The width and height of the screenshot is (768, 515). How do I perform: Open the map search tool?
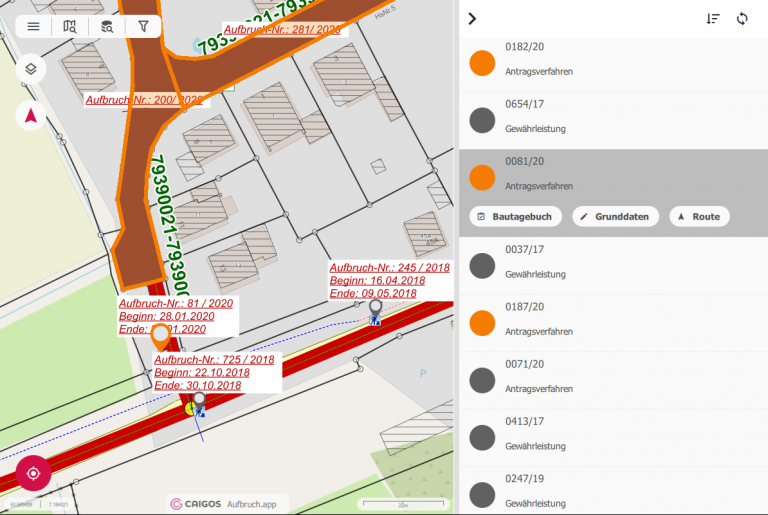(70, 26)
